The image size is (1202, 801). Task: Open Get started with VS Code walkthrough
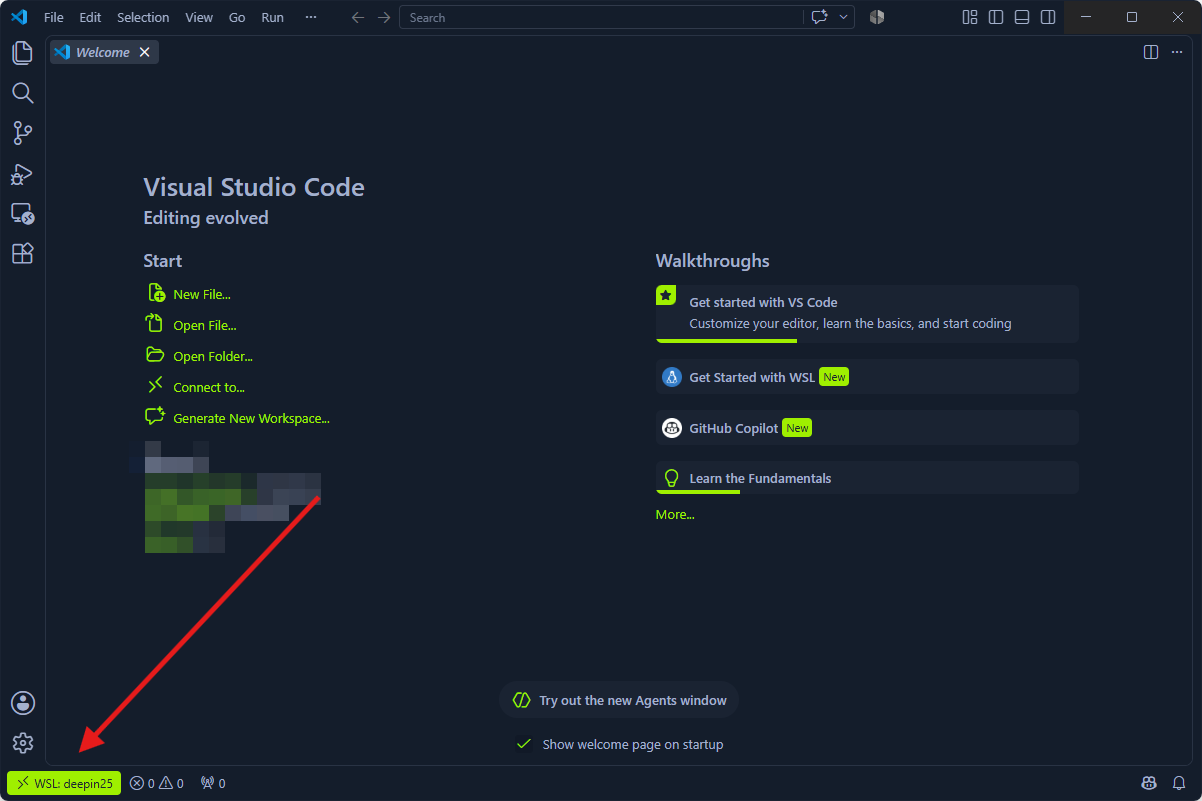867,313
